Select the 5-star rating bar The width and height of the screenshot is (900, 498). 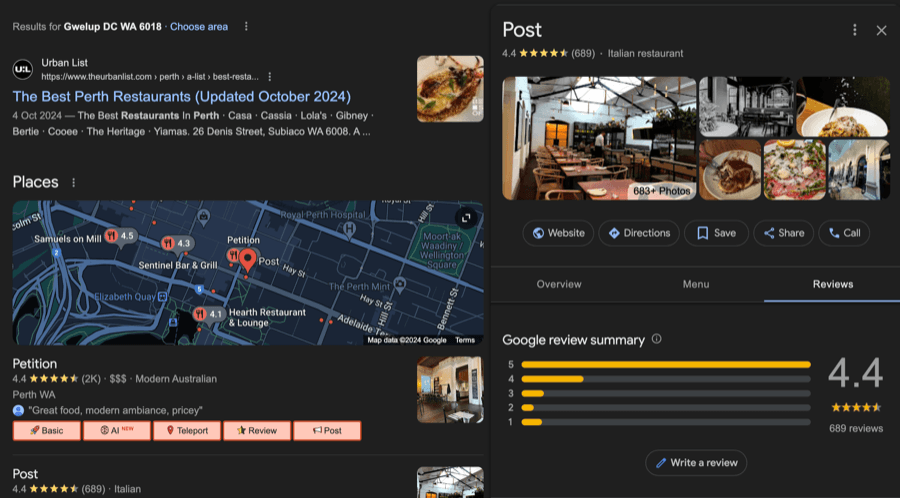pos(665,364)
